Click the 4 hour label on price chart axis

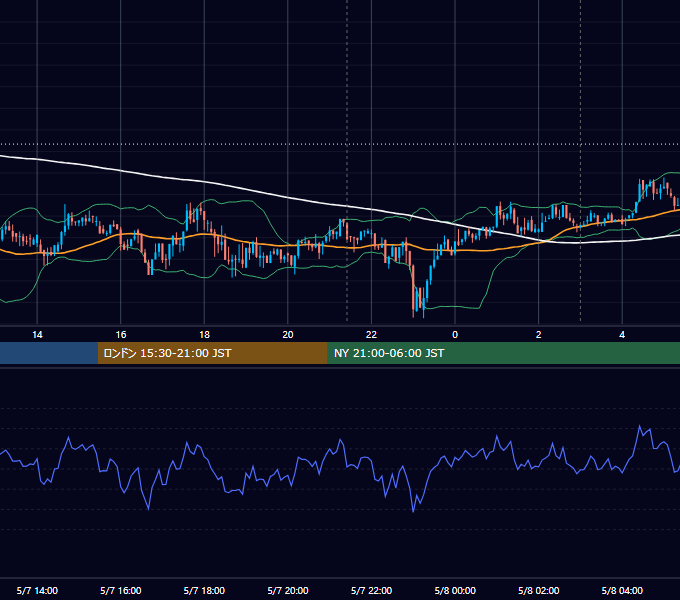click(622, 335)
